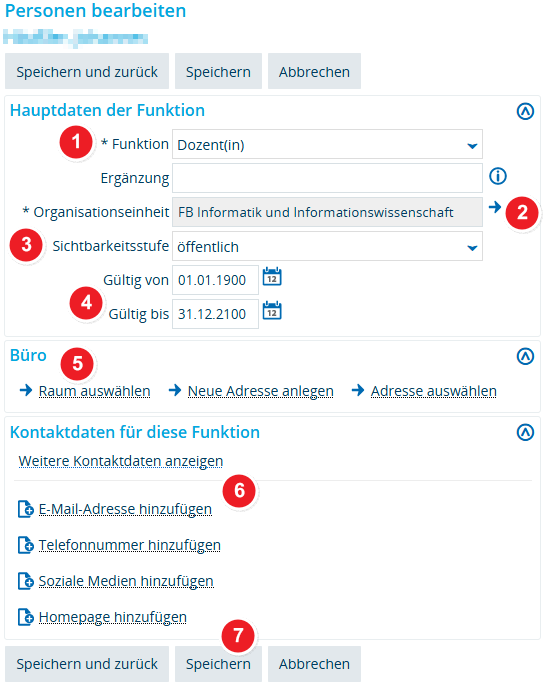Collapse the Hauptdaten der Funktion section
Screen dimensions: 549x687
[525, 111]
